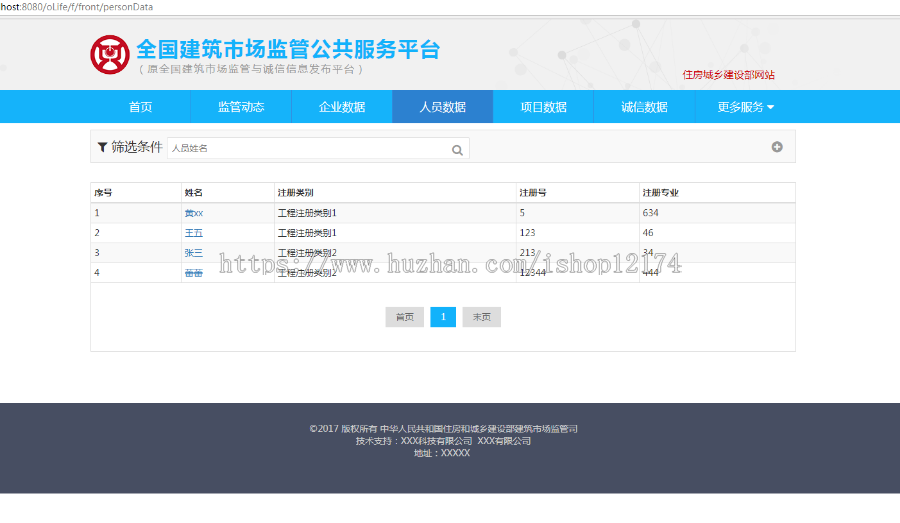Open the 住房城乡建设部网站 link
Screen dimensions: 900x523
point(728,75)
